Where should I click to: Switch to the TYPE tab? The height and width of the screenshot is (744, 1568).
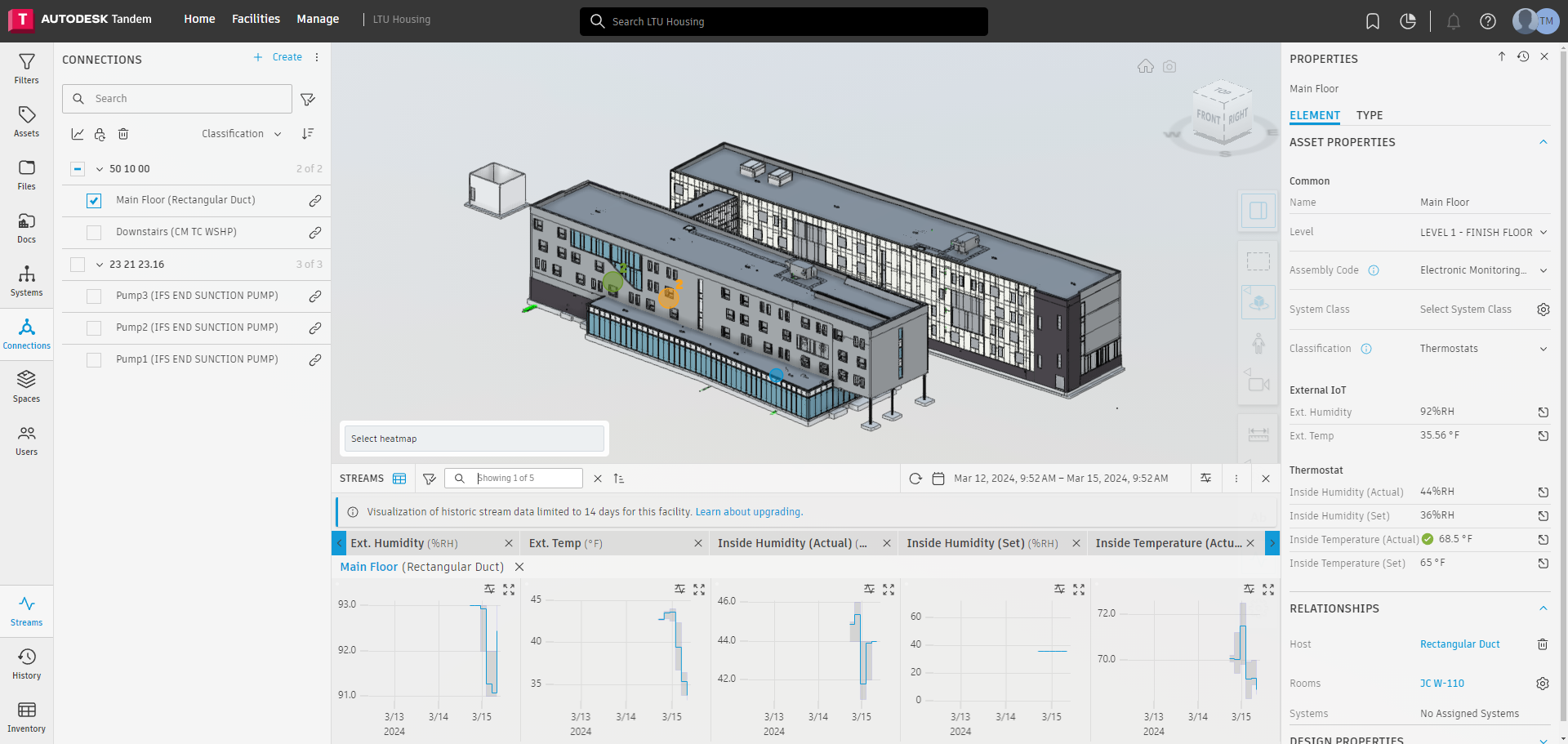pos(1370,115)
